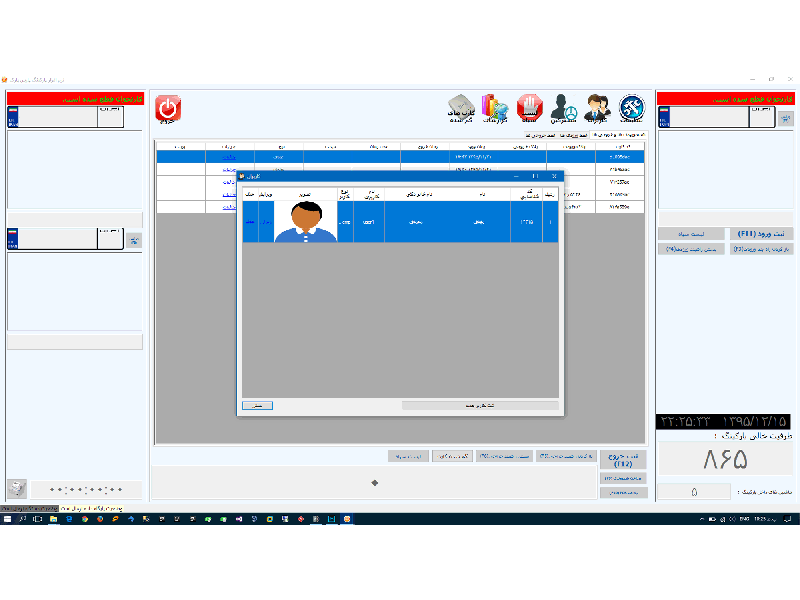800x600 pixels.
Task: Click the printer icon at bottom left
Action: pyautogui.click(x=16, y=488)
